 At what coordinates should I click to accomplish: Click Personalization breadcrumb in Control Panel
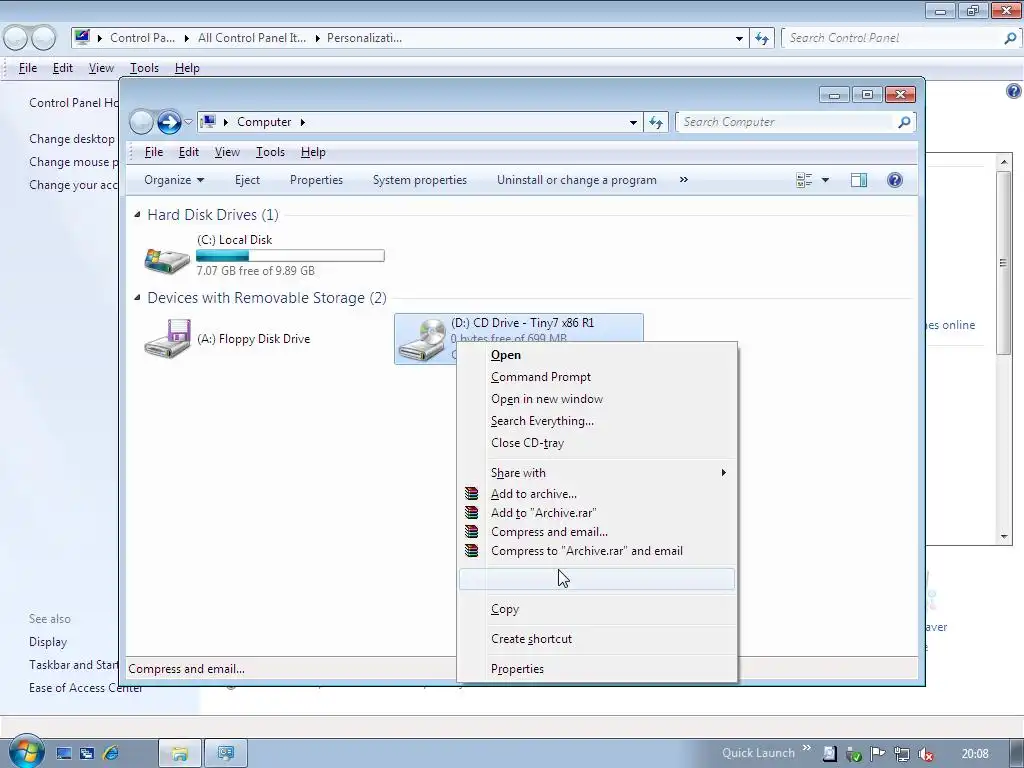point(364,38)
